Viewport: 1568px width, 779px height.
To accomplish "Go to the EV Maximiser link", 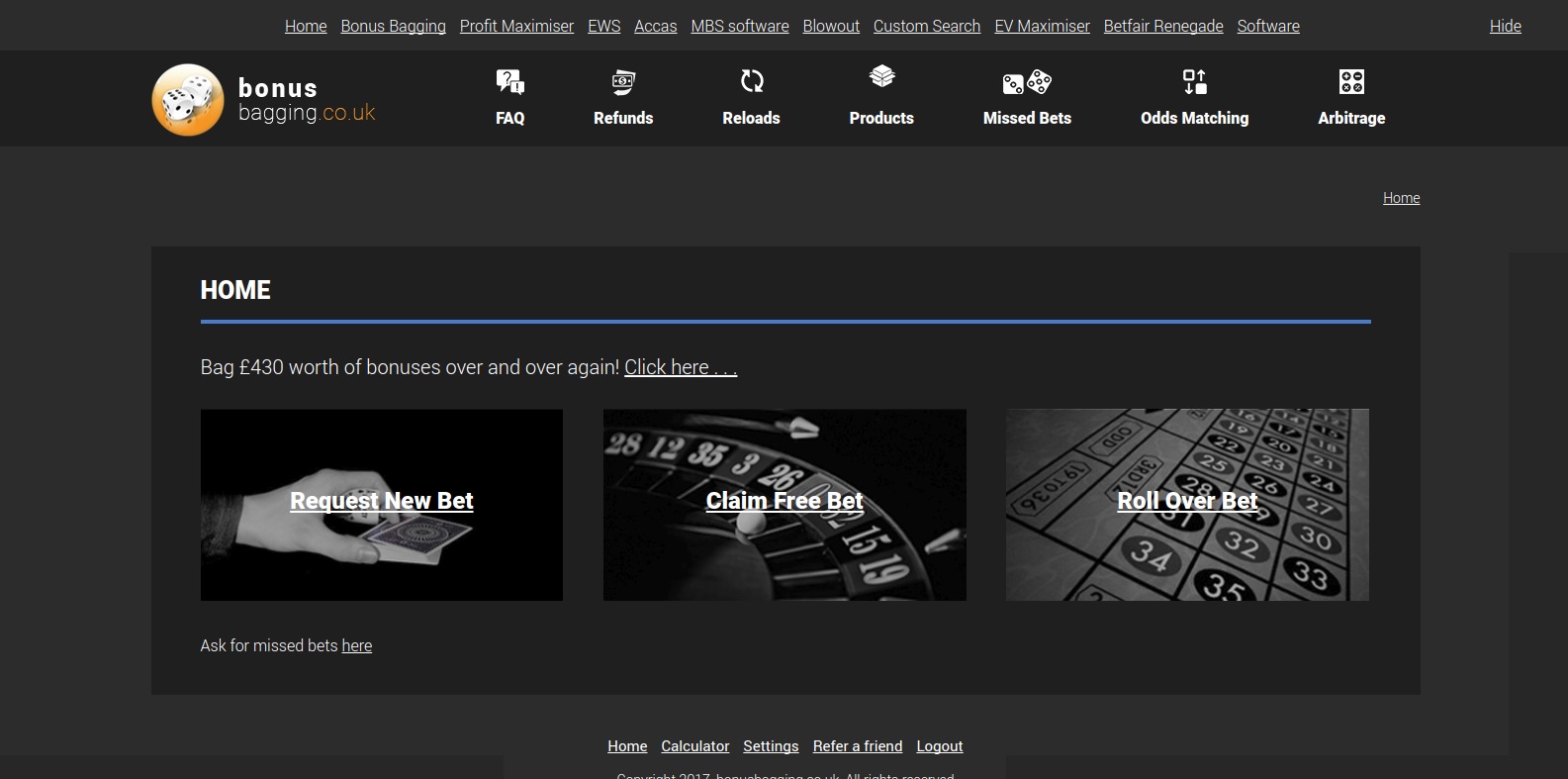I will tap(1042, 26).
